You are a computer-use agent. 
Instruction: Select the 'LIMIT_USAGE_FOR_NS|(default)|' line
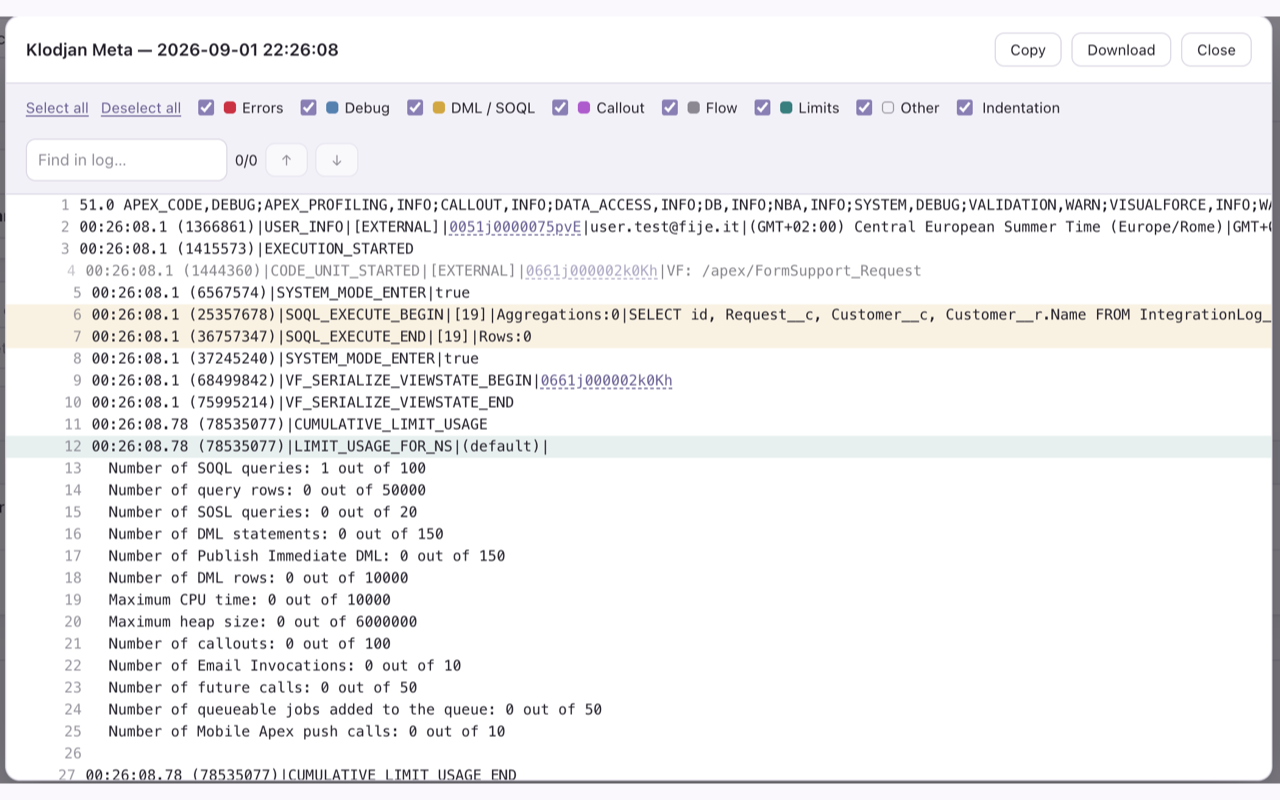(x=640, y=447)
